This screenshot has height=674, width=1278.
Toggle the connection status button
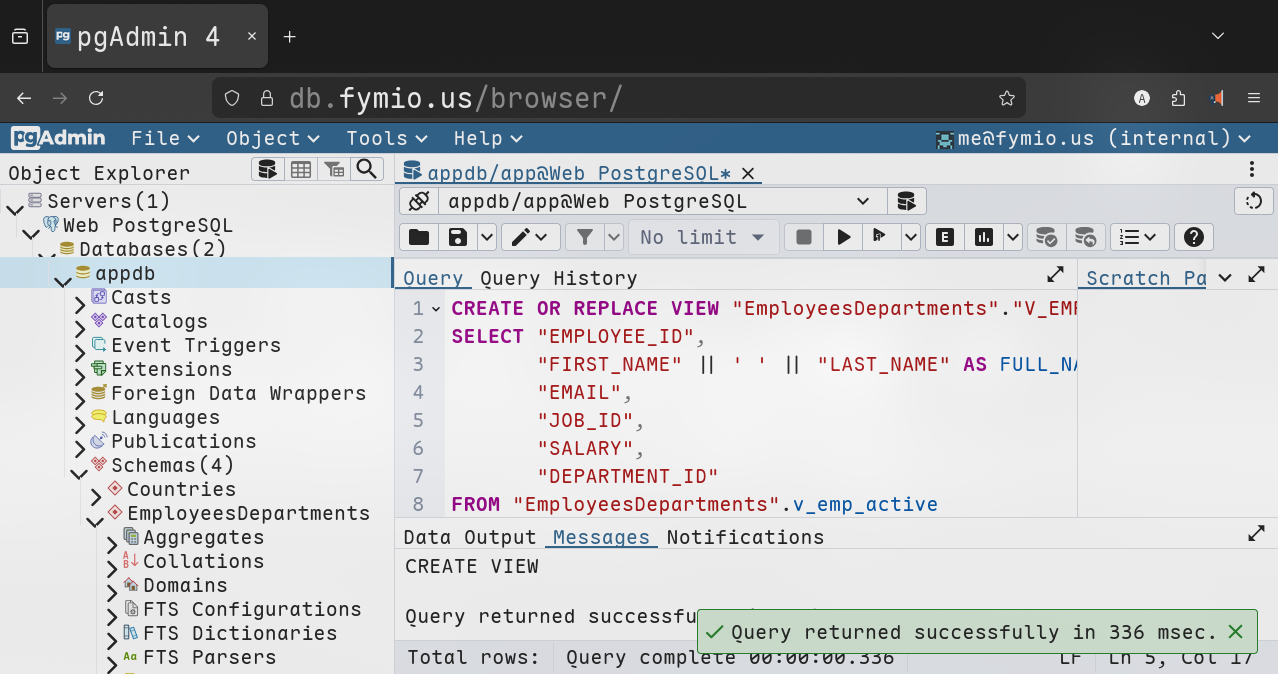(x=419, y=202)
